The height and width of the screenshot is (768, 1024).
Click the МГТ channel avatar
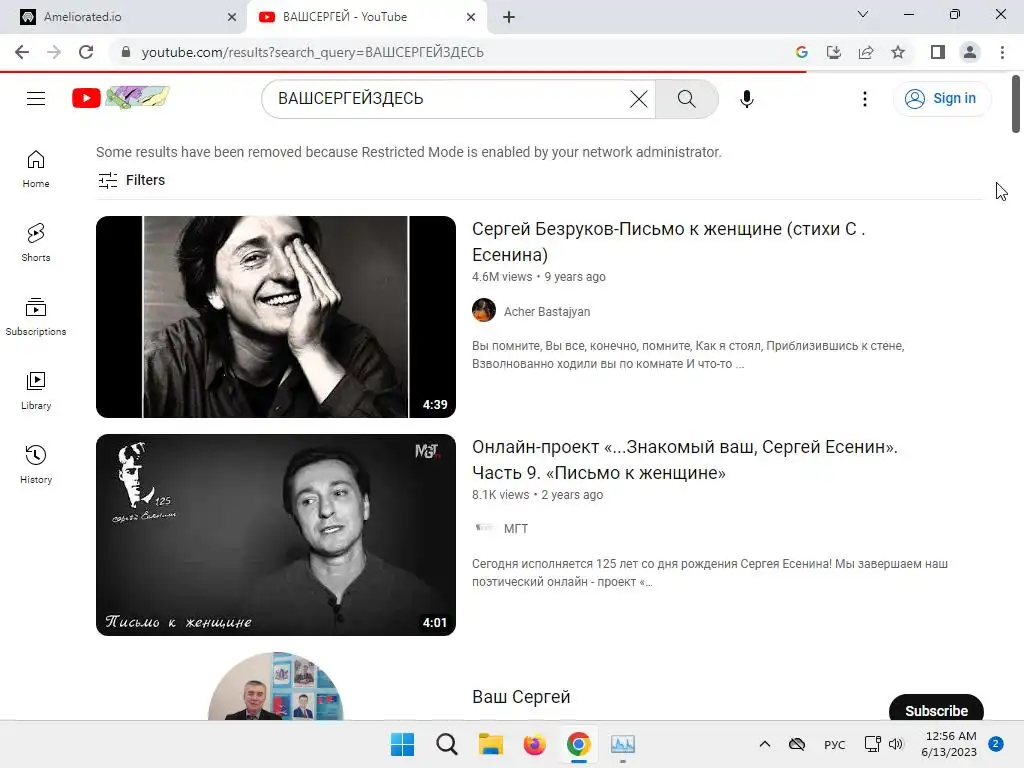point(484,528)
